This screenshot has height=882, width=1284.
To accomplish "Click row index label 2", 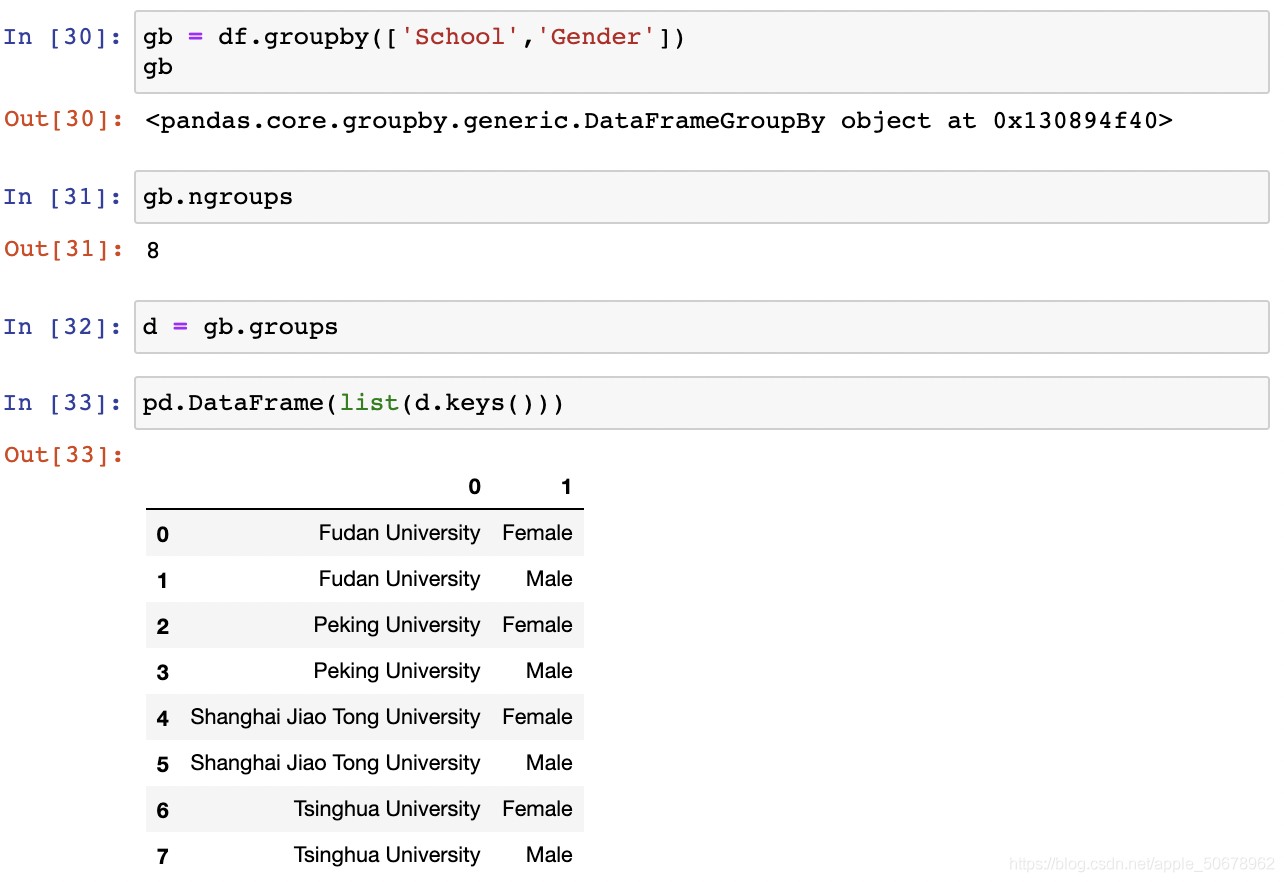I will click(163, 627).
